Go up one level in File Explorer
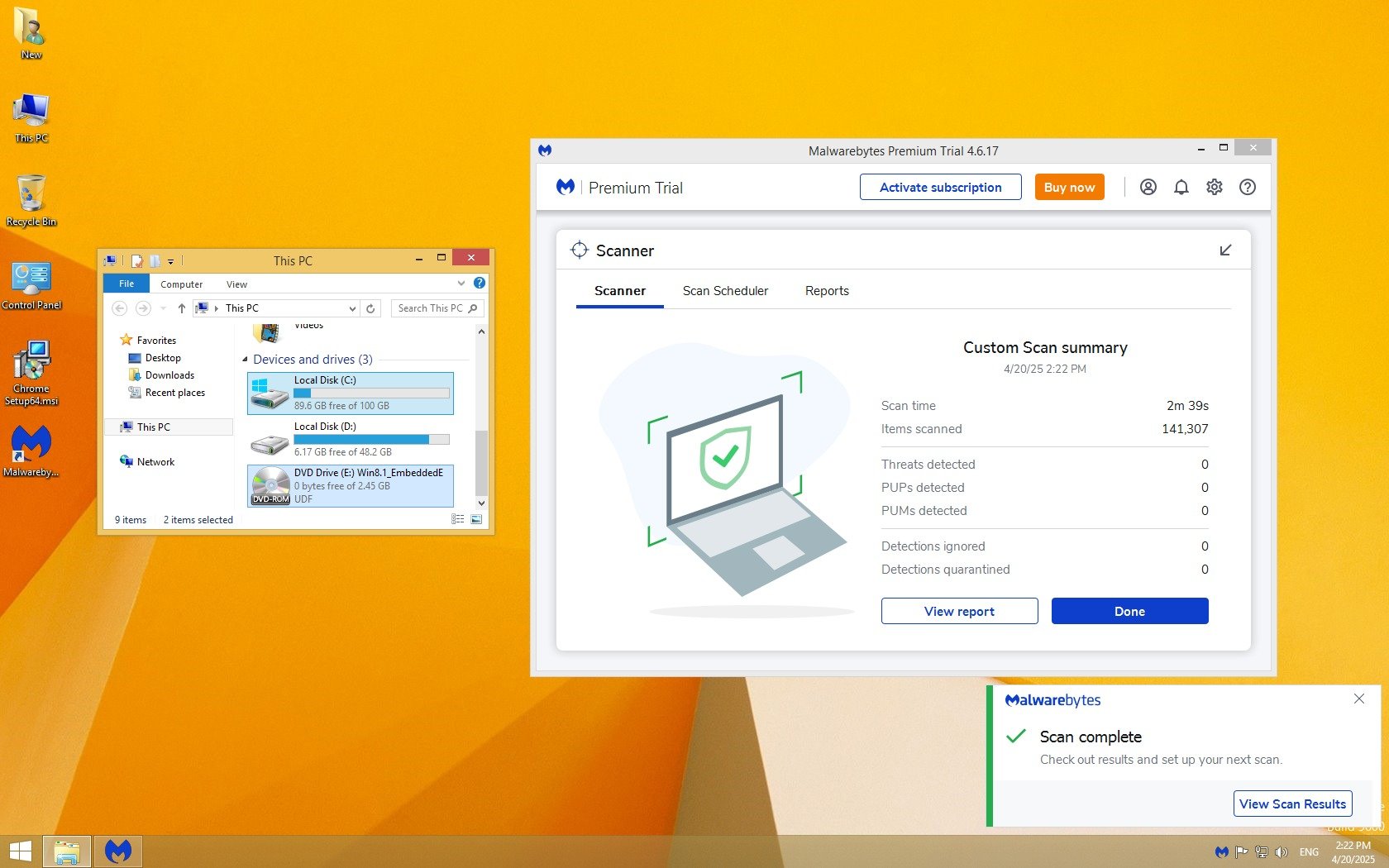The height and width of the screenshot is (868, 1389). pos(182,308)
